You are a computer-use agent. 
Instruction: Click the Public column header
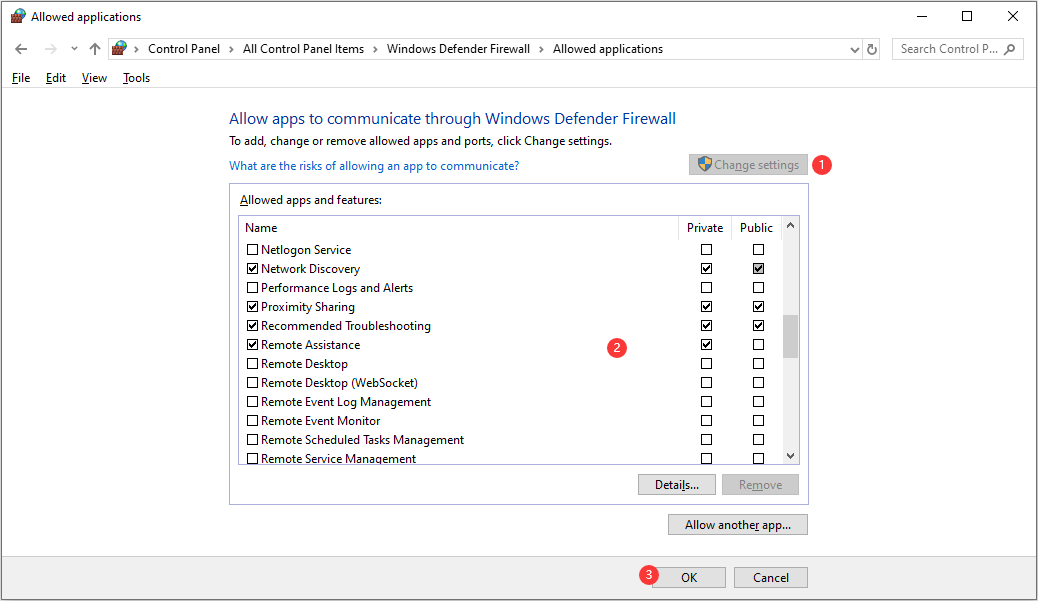(x=757, y=228)
